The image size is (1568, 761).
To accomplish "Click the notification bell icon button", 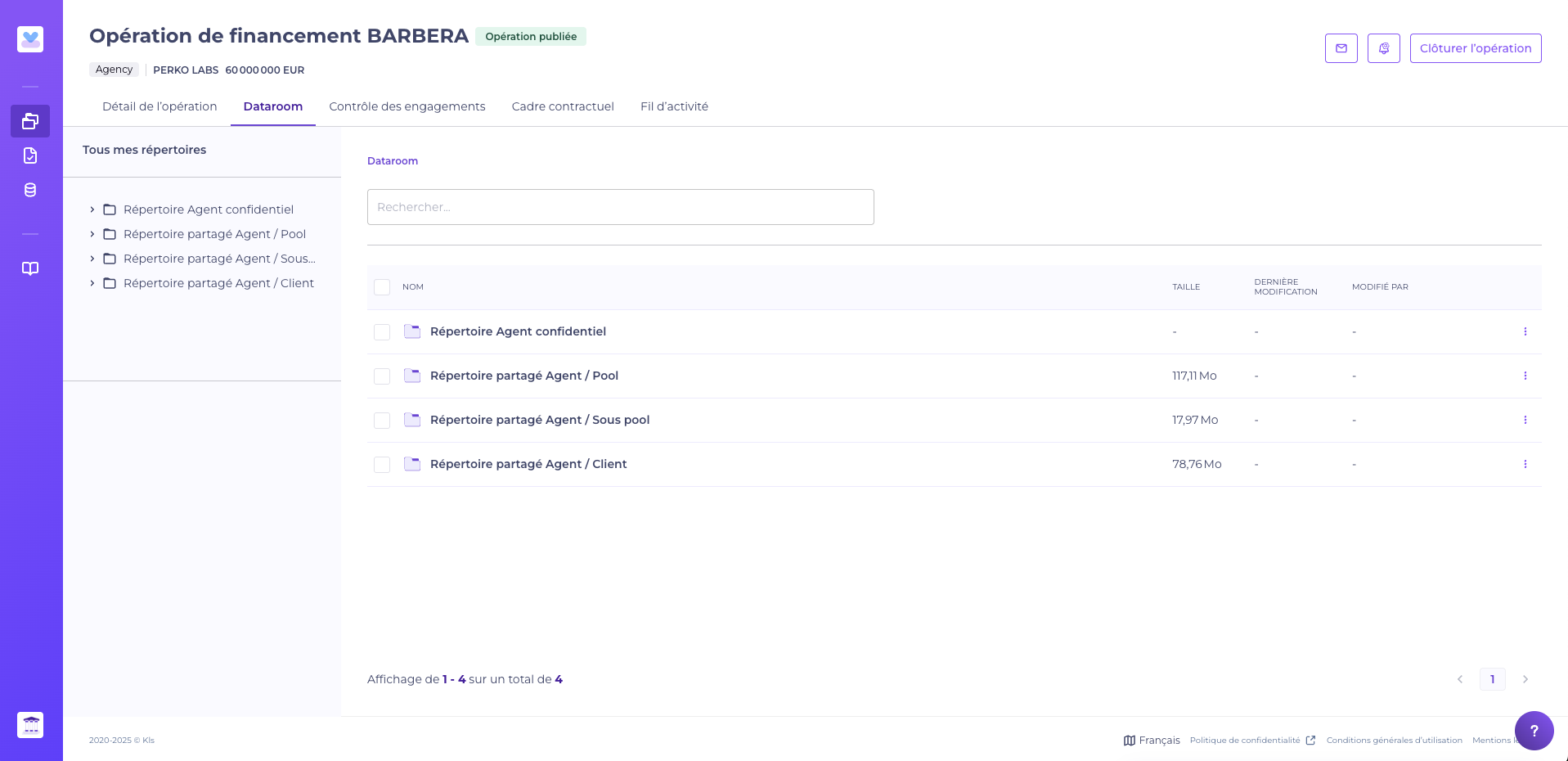I will pos(1383,48).
